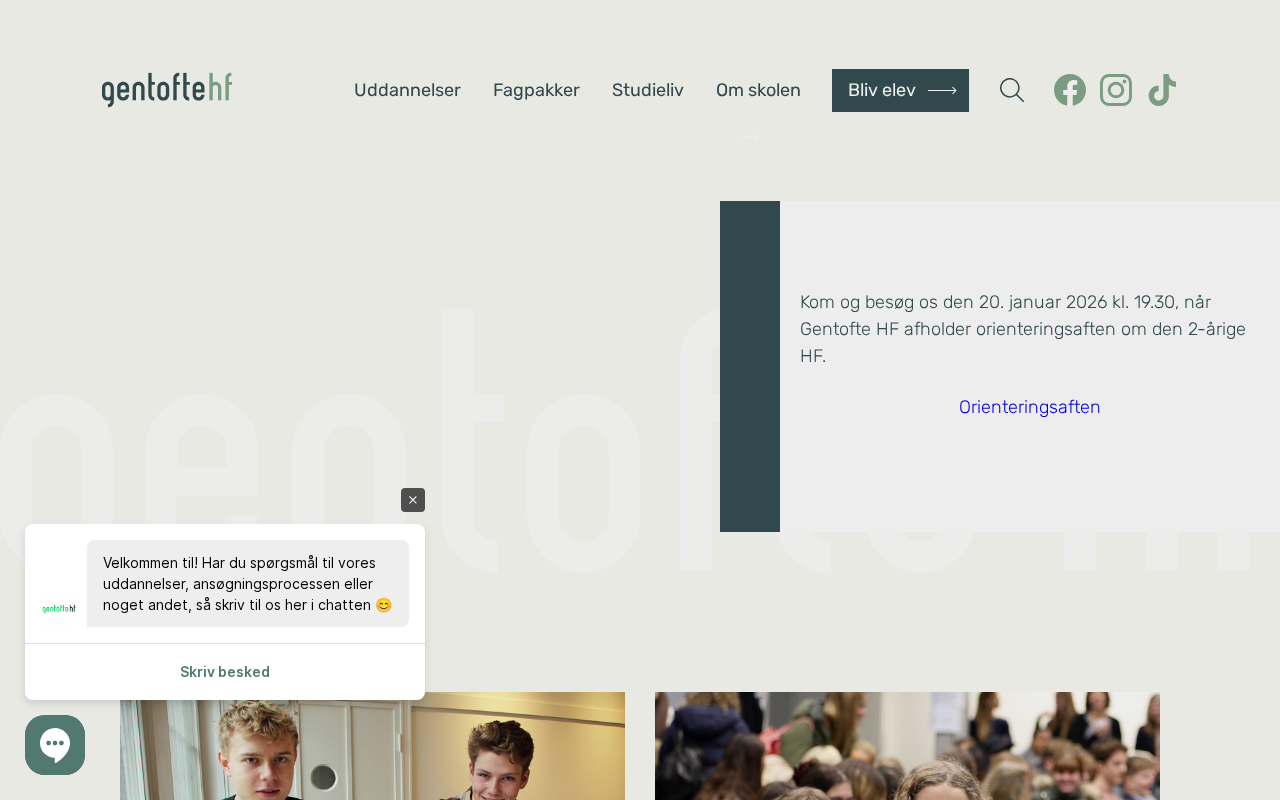Close the chat welcome popup
The width and height of the screenshot is (1280, 800).
(413, 500)
